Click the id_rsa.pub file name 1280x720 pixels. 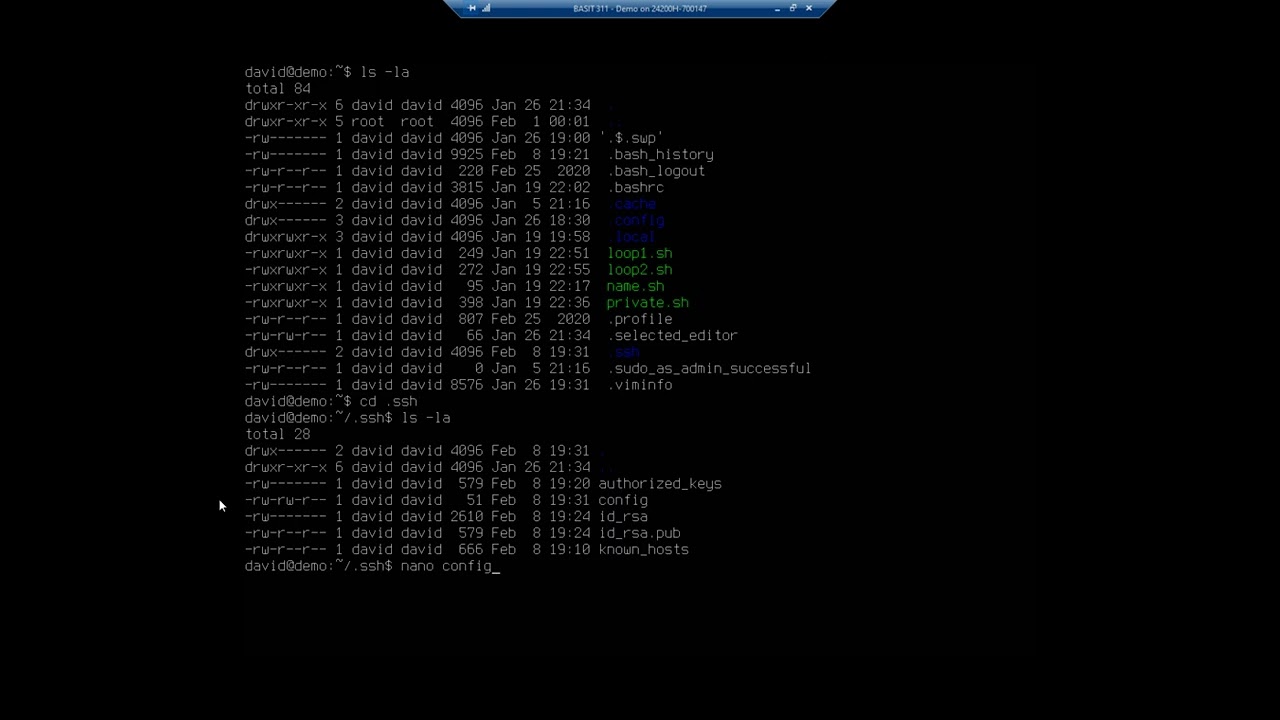(x=639, y=533)
